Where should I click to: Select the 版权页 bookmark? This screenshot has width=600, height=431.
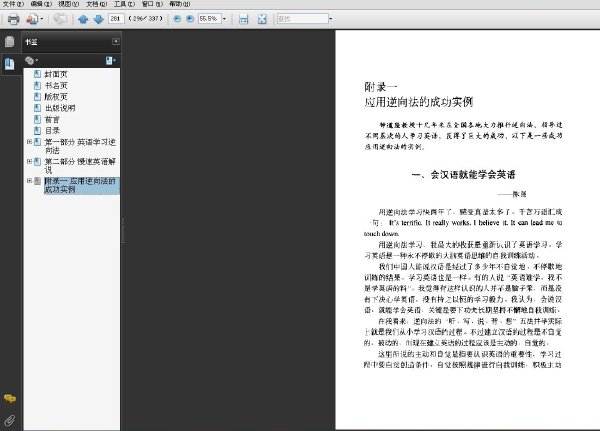click(x=56, y=97)
